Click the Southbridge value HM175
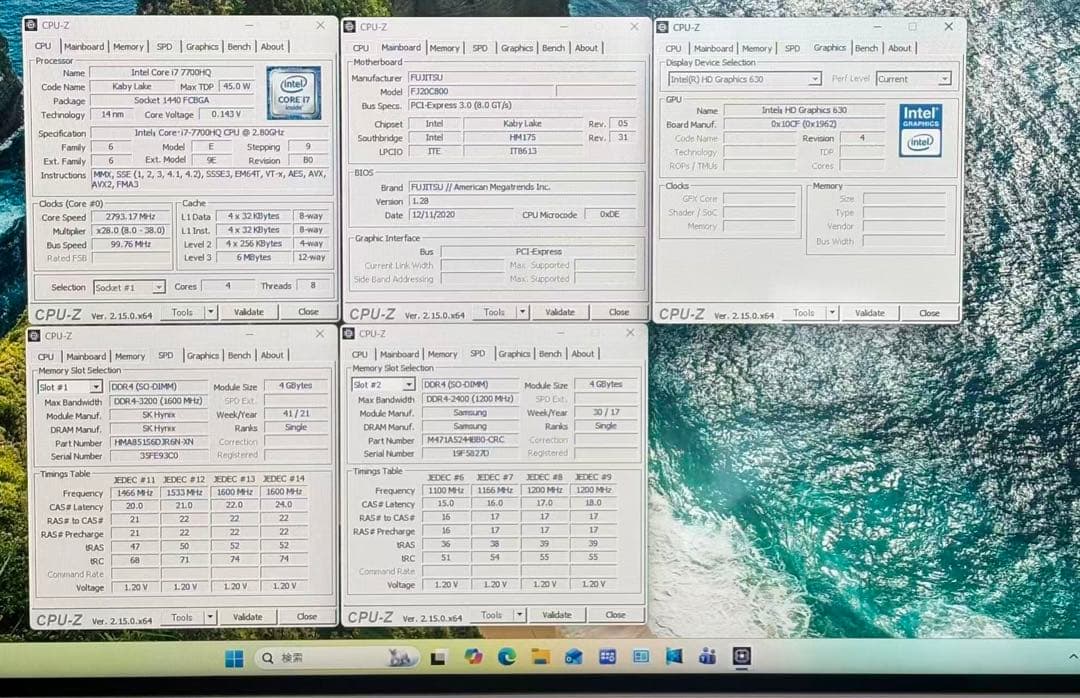The width and height of the screenshot is (1080, 698). (x=523, y=137)
